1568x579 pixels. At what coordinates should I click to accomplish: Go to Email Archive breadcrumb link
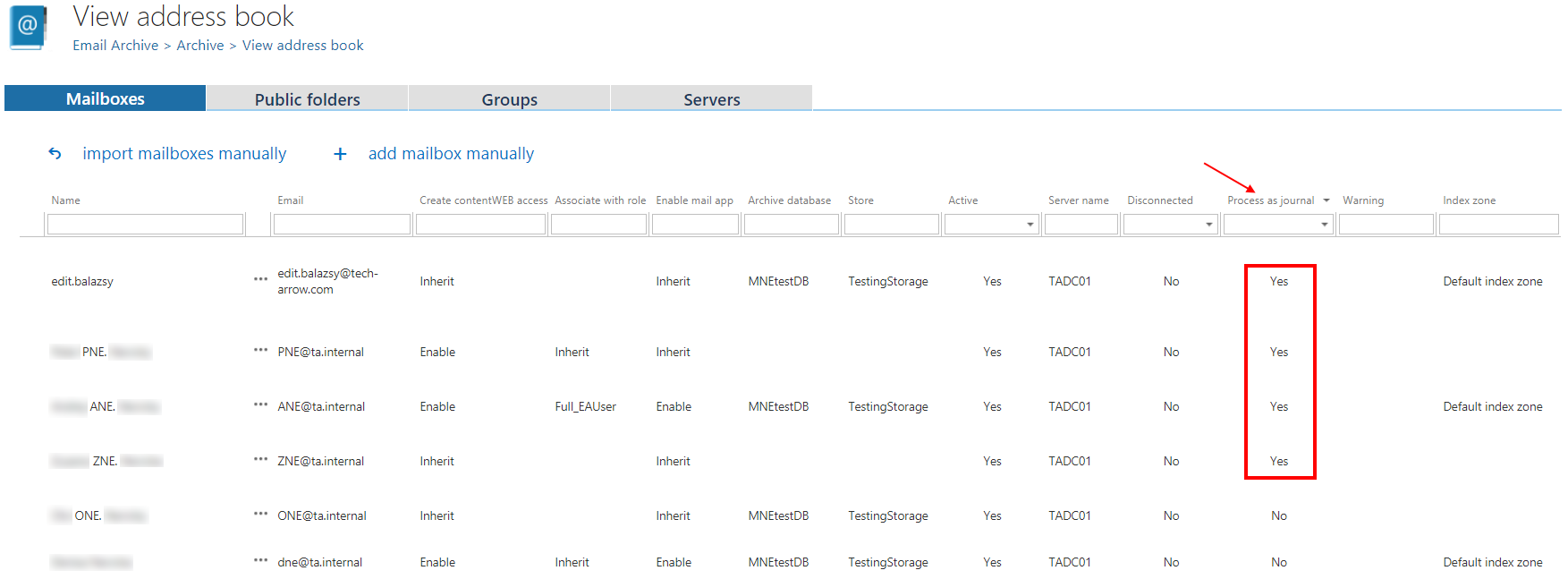[115, 46]
